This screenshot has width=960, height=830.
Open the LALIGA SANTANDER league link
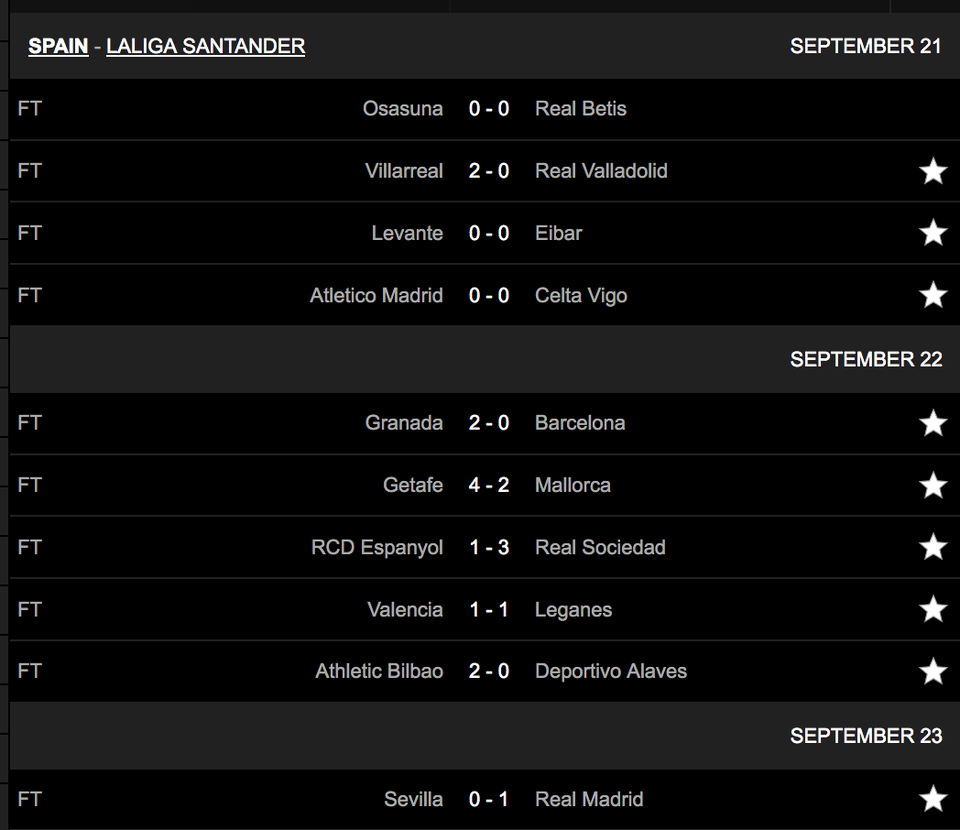(x=206, y=46)
